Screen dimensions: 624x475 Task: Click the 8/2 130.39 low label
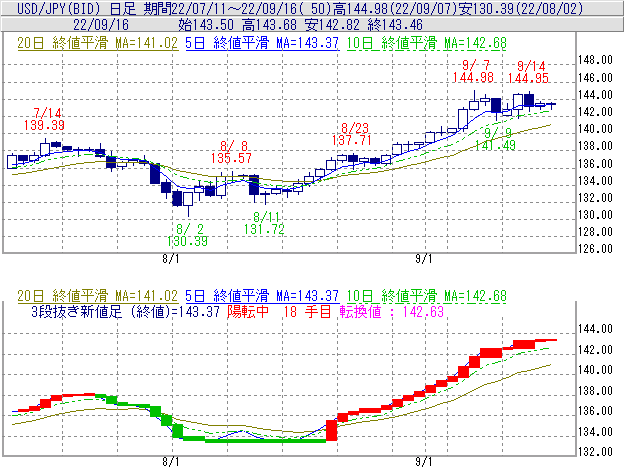pyautogui.click(x=187, y=235)
